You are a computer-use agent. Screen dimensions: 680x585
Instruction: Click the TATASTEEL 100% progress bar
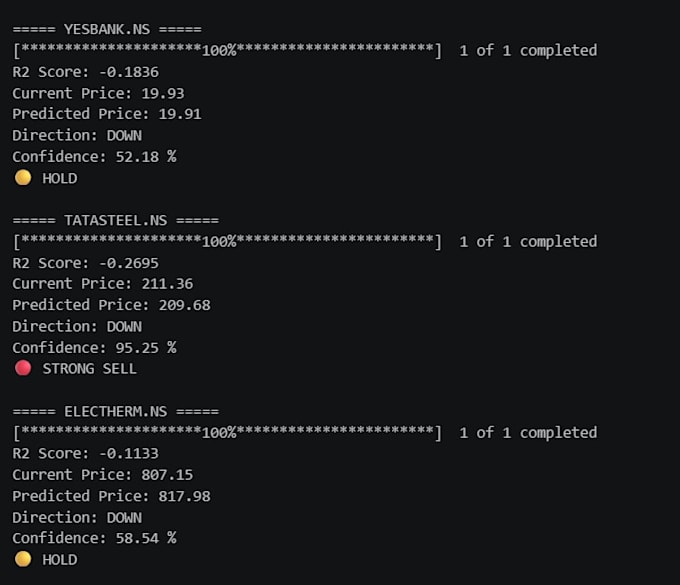(227, 242)
